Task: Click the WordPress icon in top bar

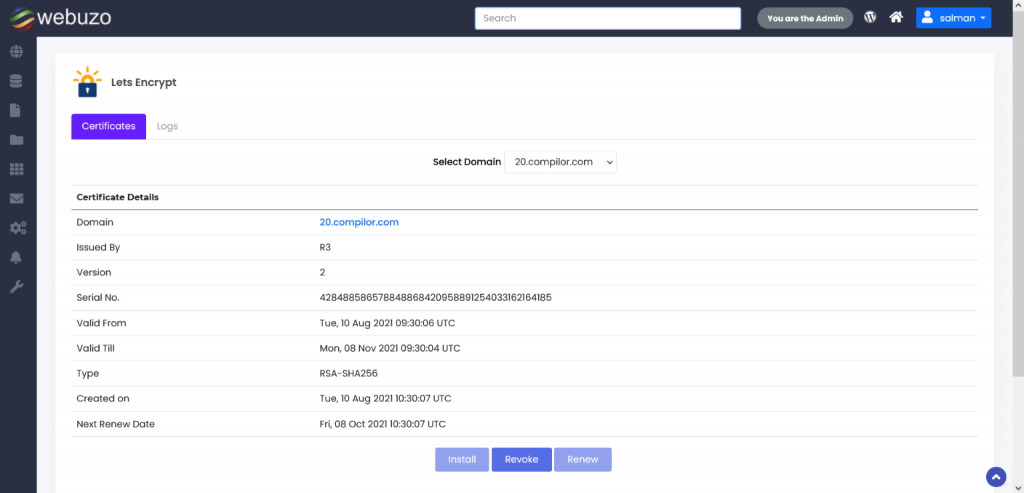Action: [x=870, y=18]
